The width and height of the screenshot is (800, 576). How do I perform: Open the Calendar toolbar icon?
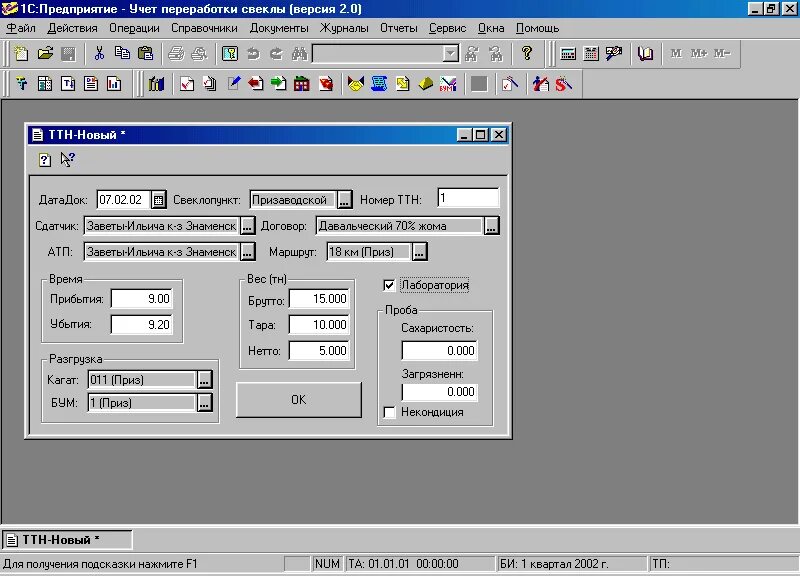[x=591, y=54]
